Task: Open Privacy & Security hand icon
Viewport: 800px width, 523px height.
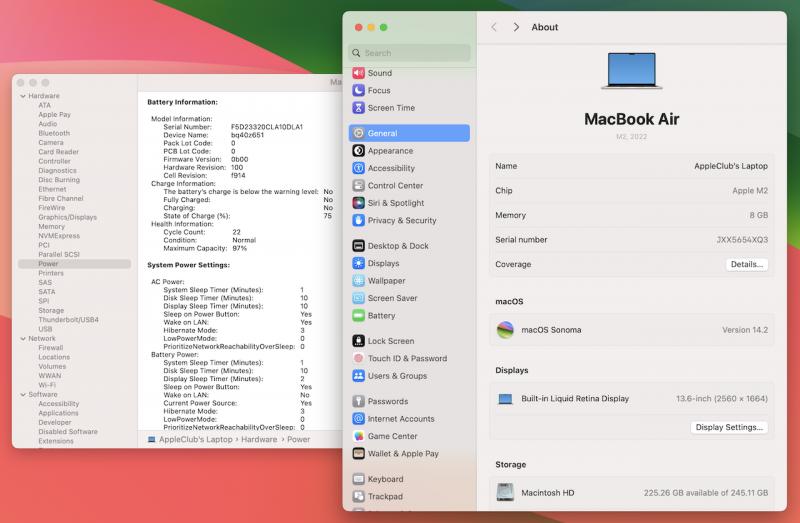Action: (x=358, y=220)
